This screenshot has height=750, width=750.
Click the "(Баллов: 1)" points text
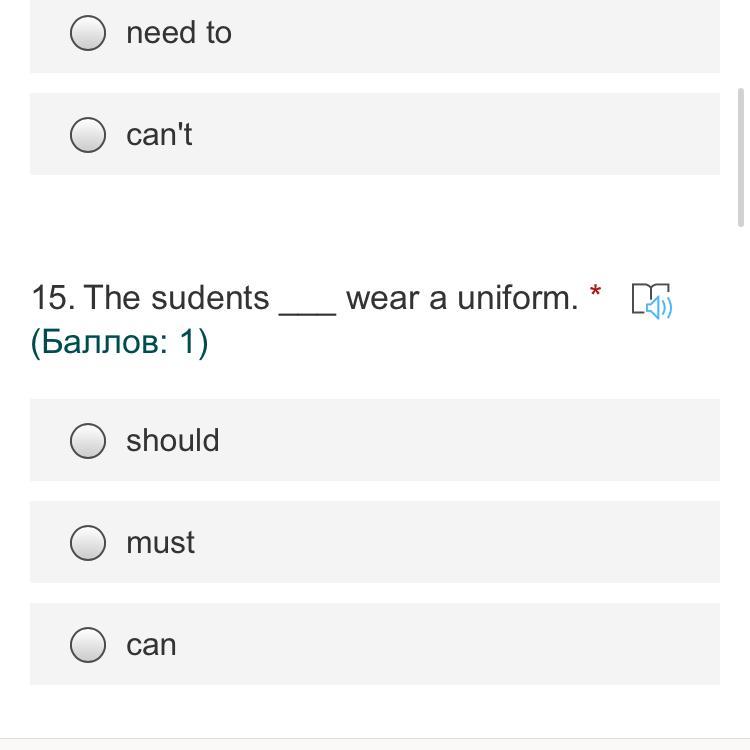point(119,342)
